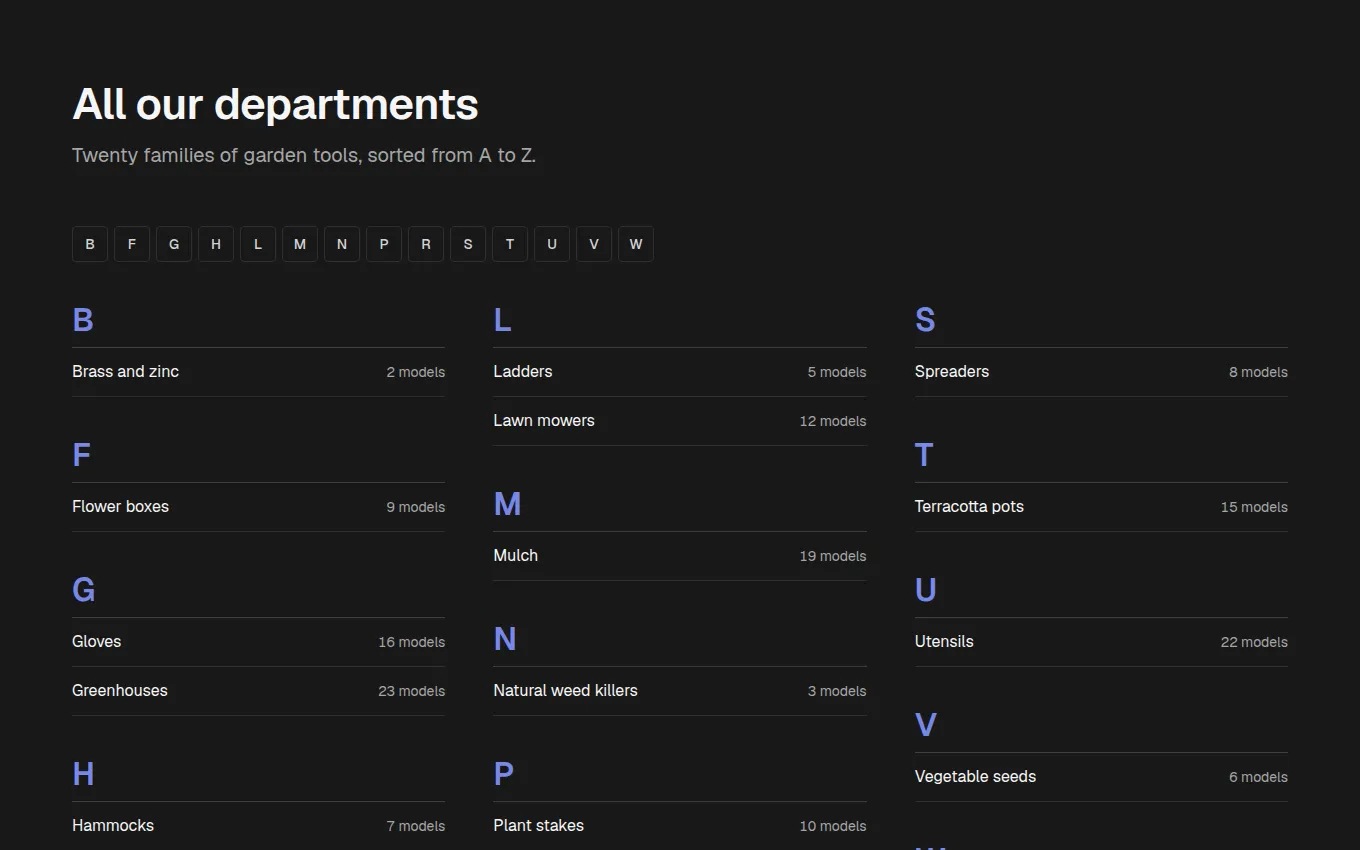The height and width of the screenshot is (850, 1360).
Task: Click the P index letter button
Action: pyautogui.click(x=384, y=244)
